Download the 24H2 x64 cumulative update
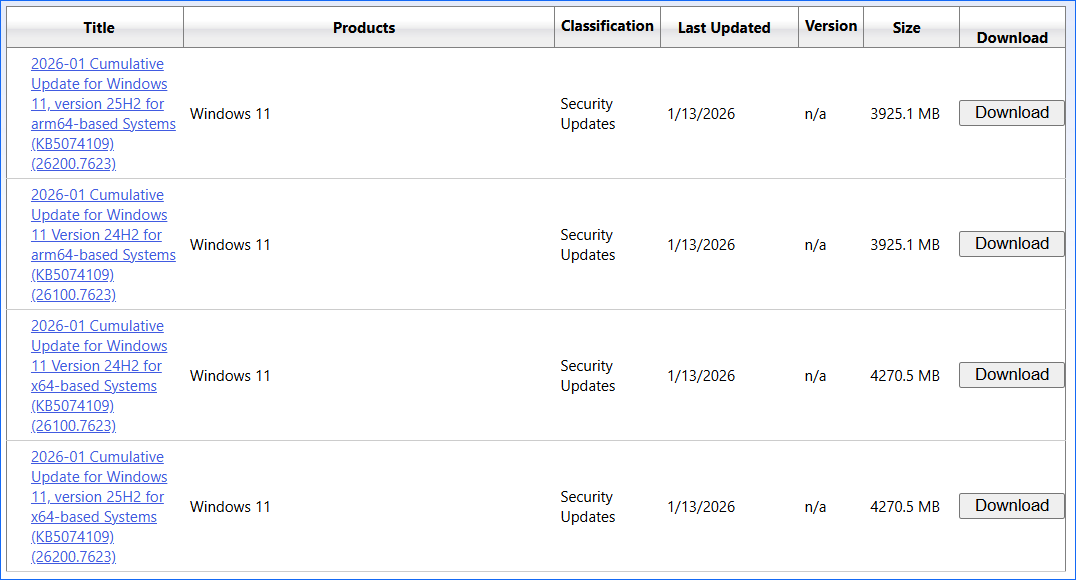The height and width of the screenshot is (580, 1076). click(x=1011, y=374)
